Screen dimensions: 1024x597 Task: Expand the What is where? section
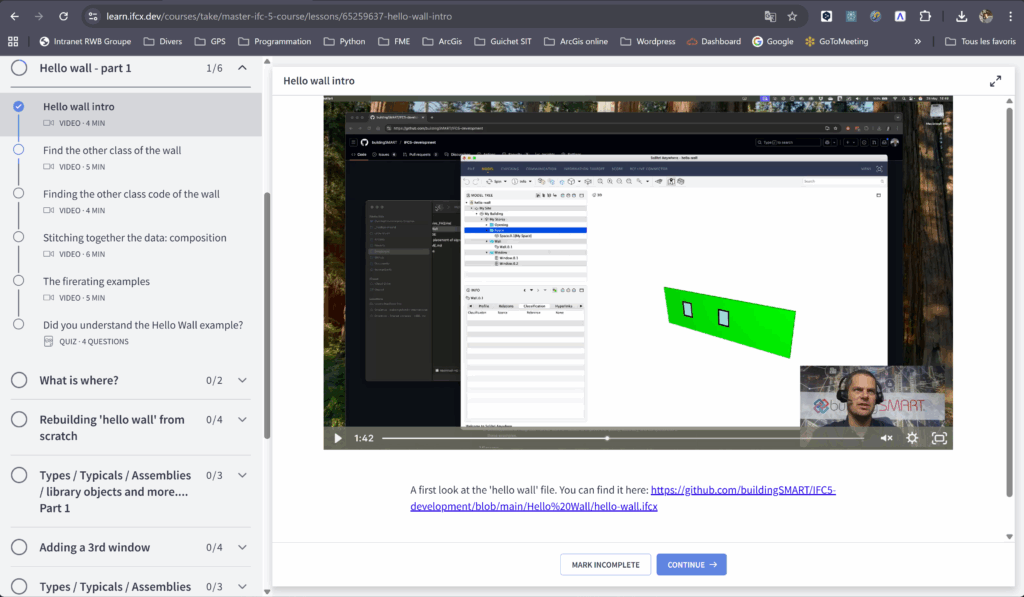(x=242, y=380)
